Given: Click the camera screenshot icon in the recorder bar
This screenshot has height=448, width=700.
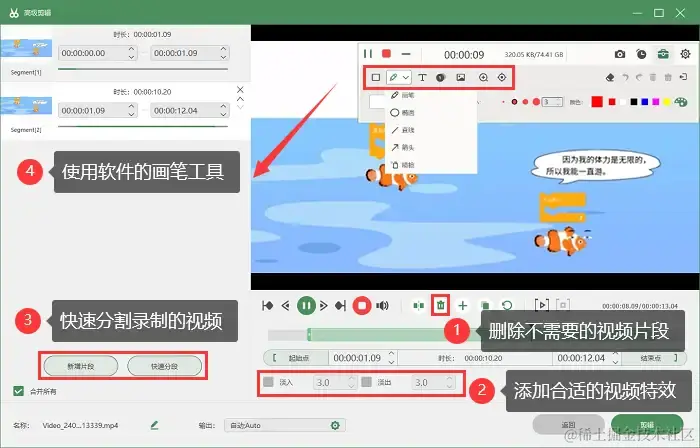Looking at the screenshot, I should (x=620, y=54).
